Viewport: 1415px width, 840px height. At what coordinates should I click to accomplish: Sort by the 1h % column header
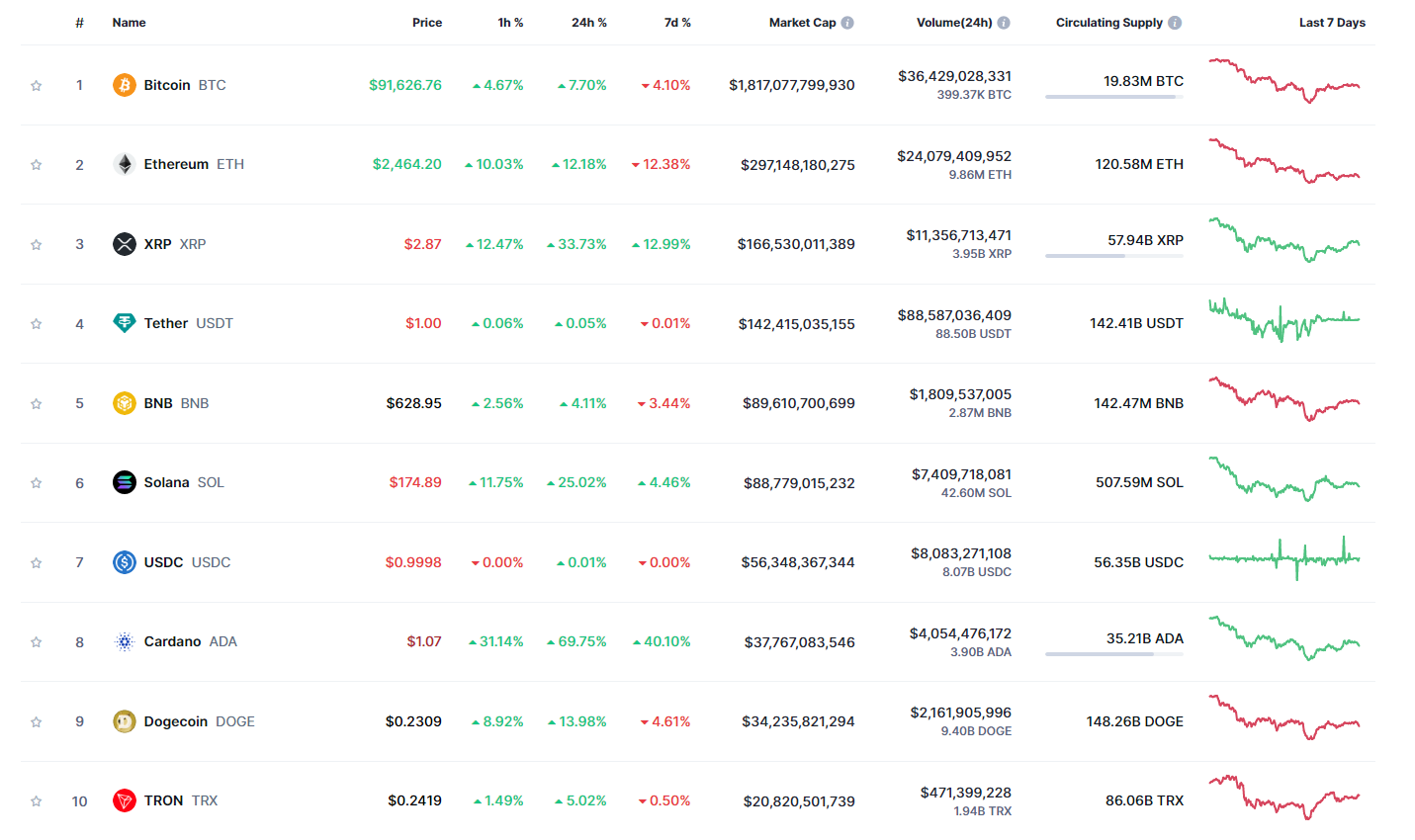(510, 23)
